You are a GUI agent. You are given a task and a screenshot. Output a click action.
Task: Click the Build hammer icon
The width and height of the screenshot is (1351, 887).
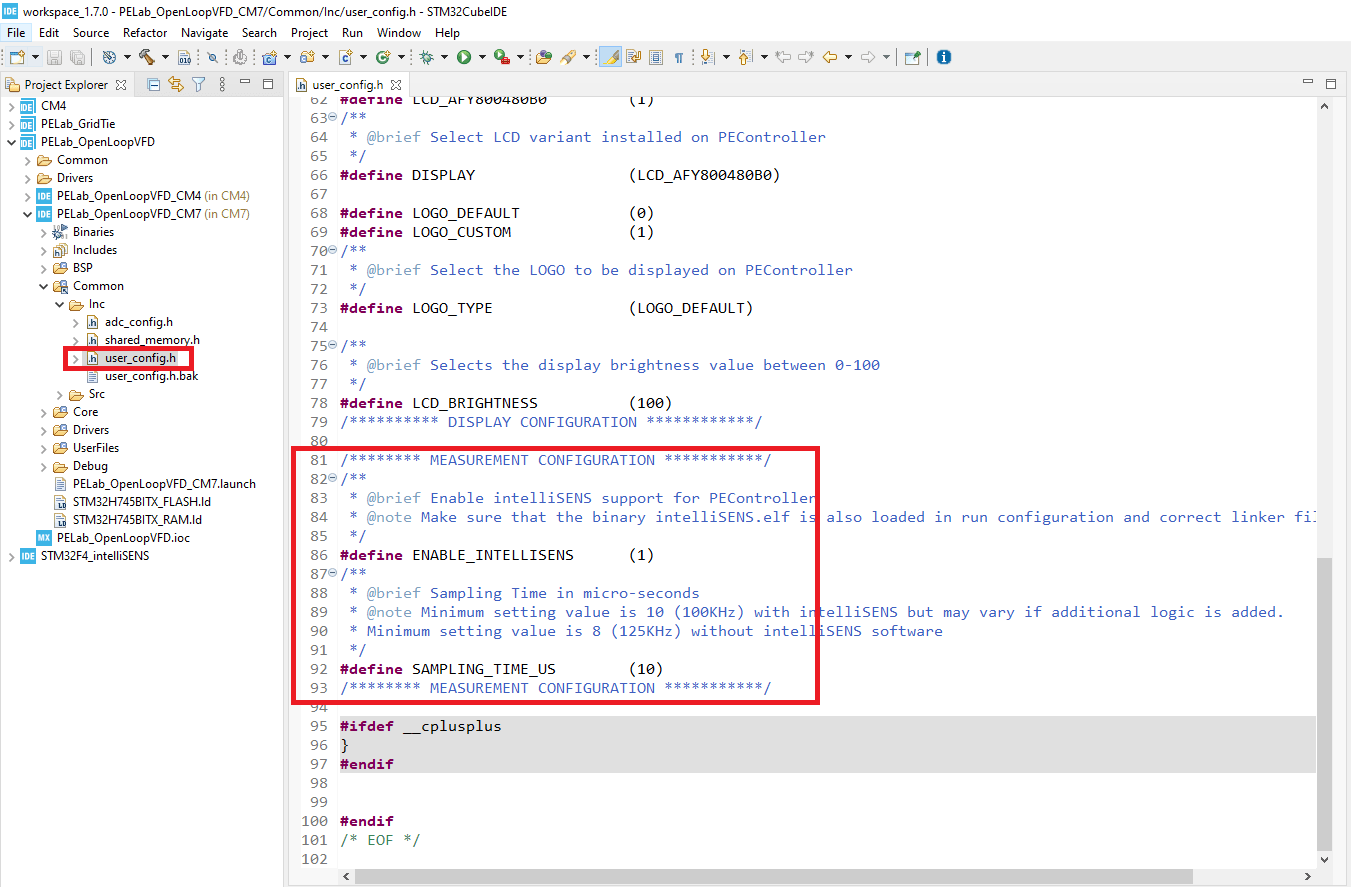tap(147, 57)
